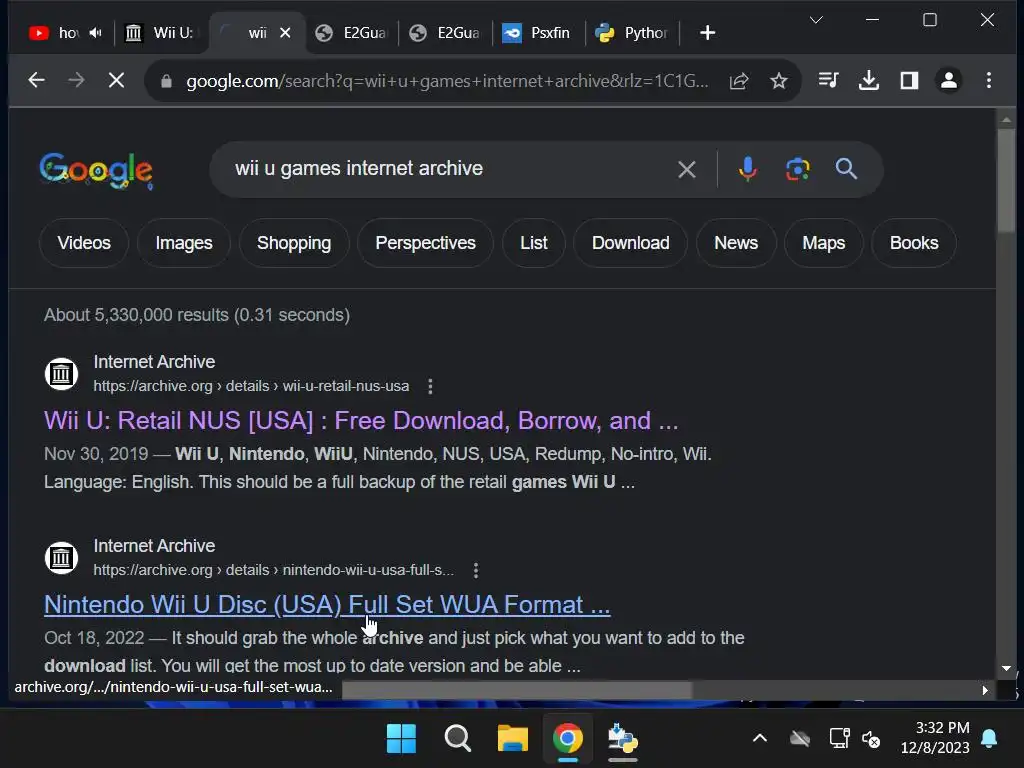Apply the Download search chip
This screenshot has width=1024, height=768.
(x=630, y=243)
